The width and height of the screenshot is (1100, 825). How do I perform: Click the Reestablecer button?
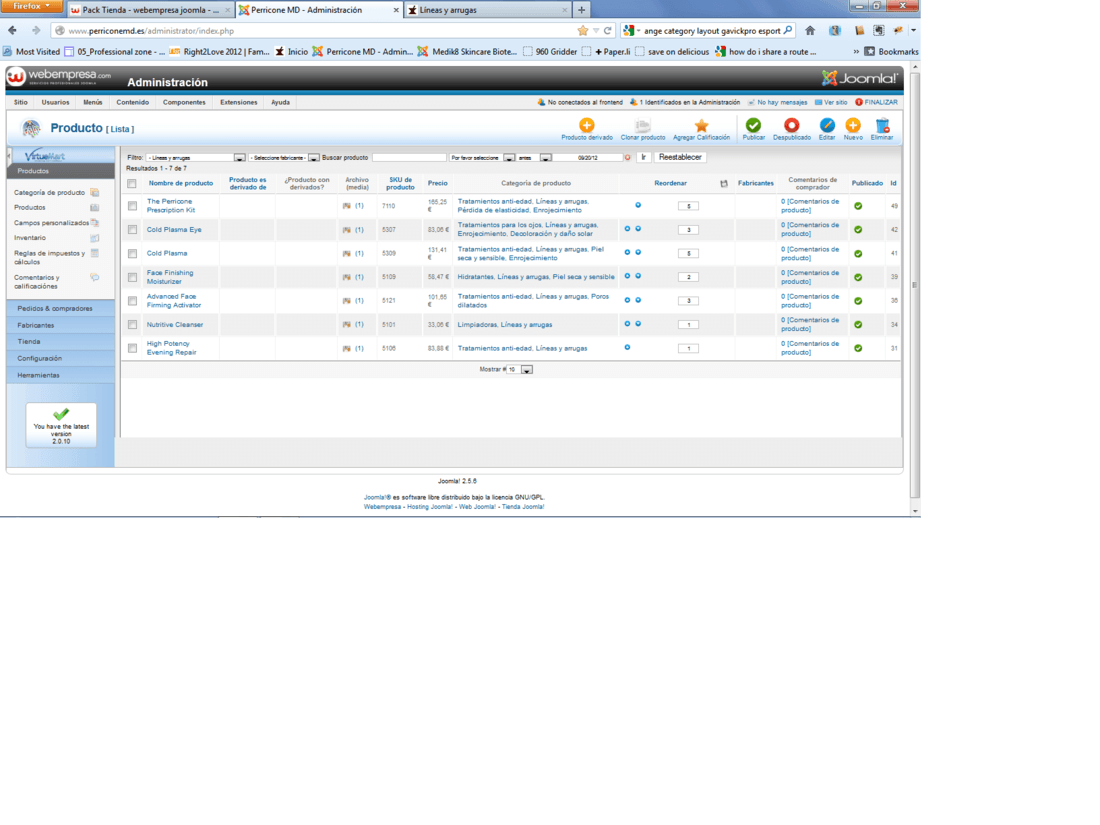pyautogui.click(x=680, y=157)
